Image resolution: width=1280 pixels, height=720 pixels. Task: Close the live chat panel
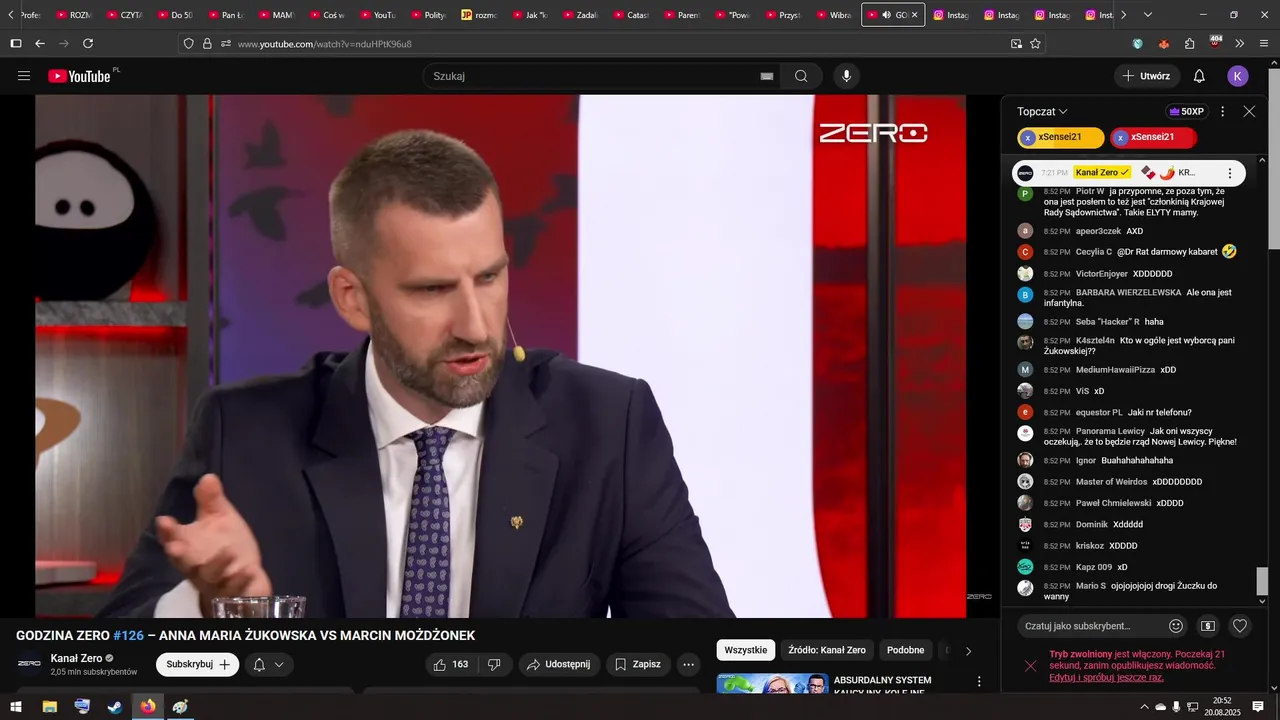[1249, 111]
